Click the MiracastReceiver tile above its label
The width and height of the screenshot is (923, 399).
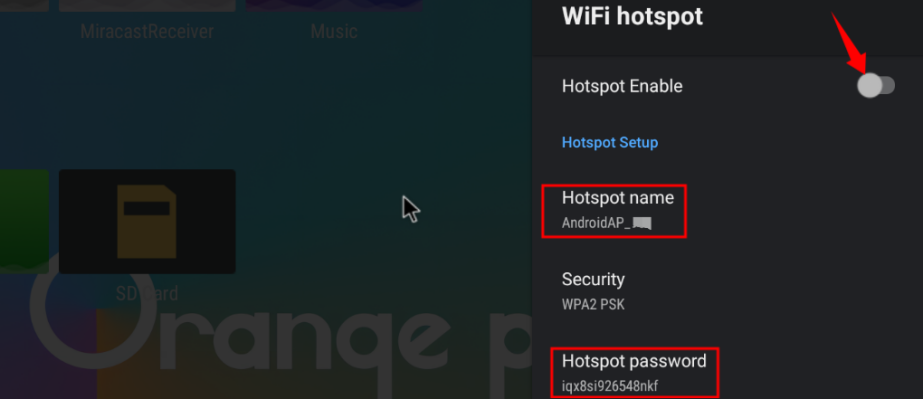coord(147,6)
